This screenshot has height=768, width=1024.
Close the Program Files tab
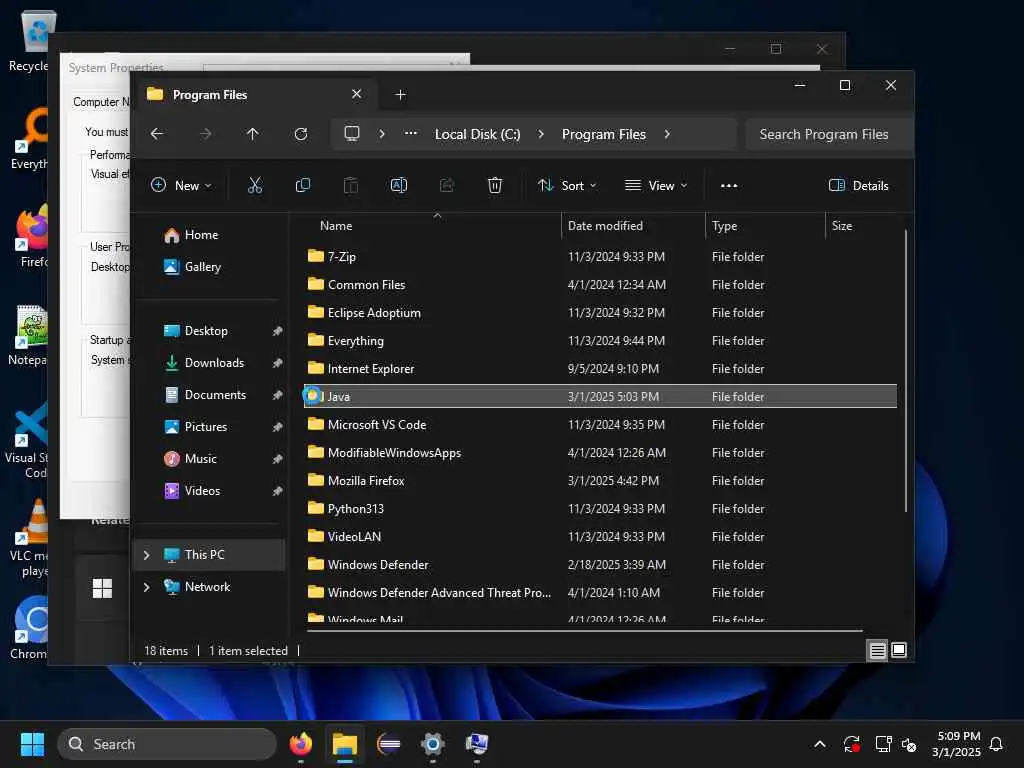357,94
